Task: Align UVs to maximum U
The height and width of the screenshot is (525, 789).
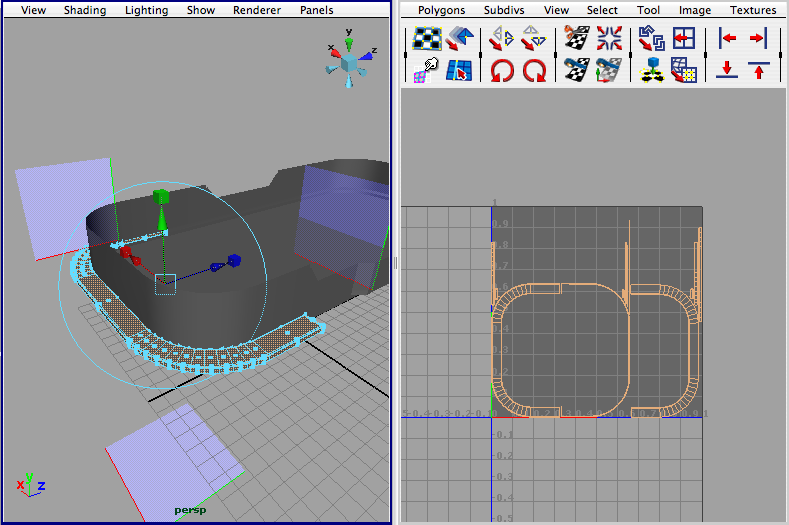Action: pyautogui.click(x=758, y=38)
